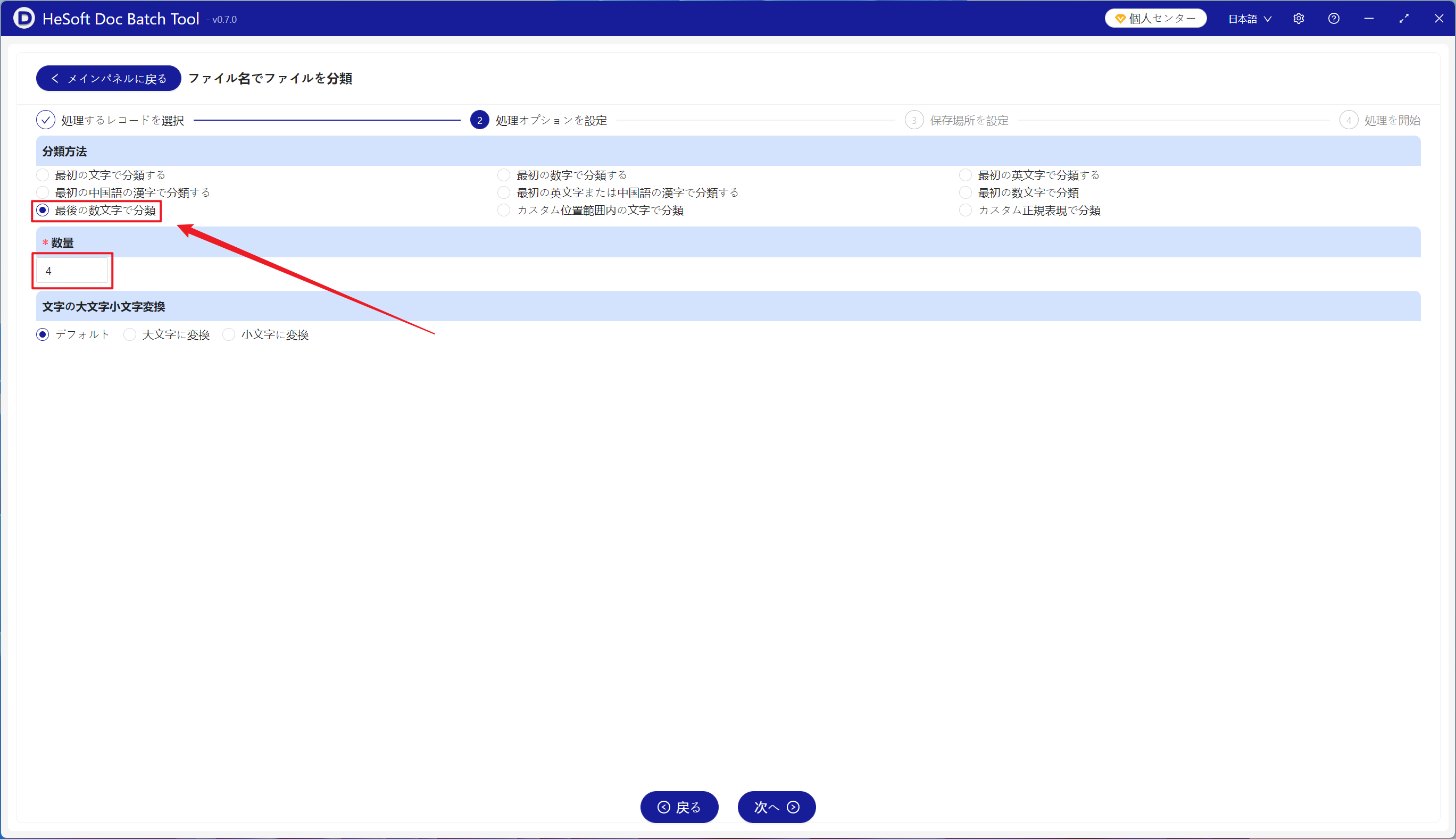
Task: Select 最初の文字で分類する radio option
Action: (x=101, y=174)
